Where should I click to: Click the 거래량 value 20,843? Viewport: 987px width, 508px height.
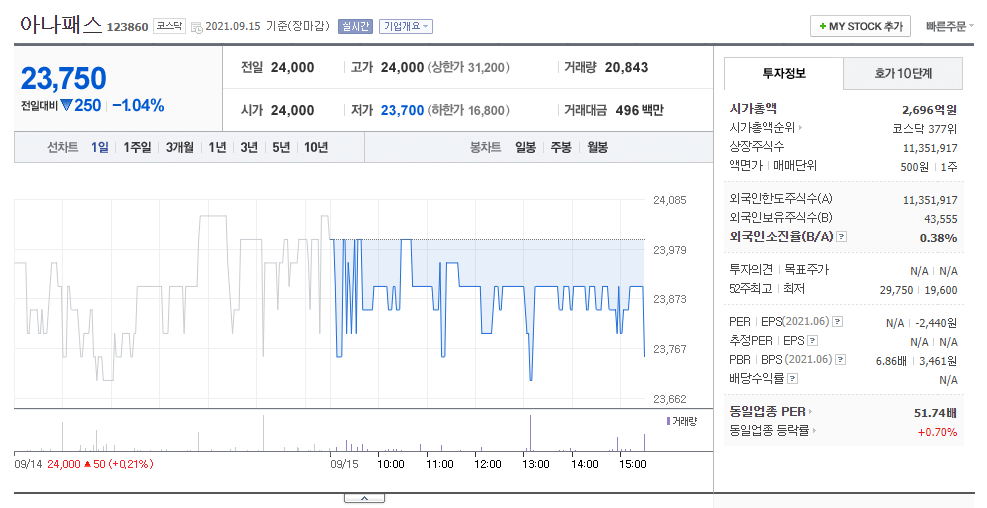coord(626,67)
